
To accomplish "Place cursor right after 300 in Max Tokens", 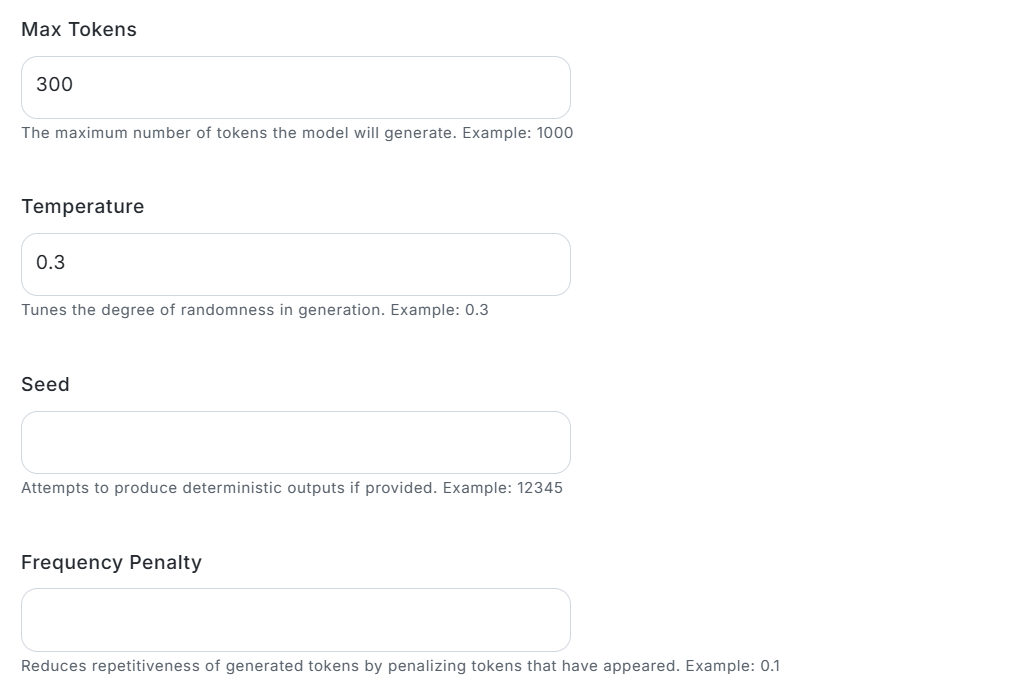I will click(x=74, y=84).
